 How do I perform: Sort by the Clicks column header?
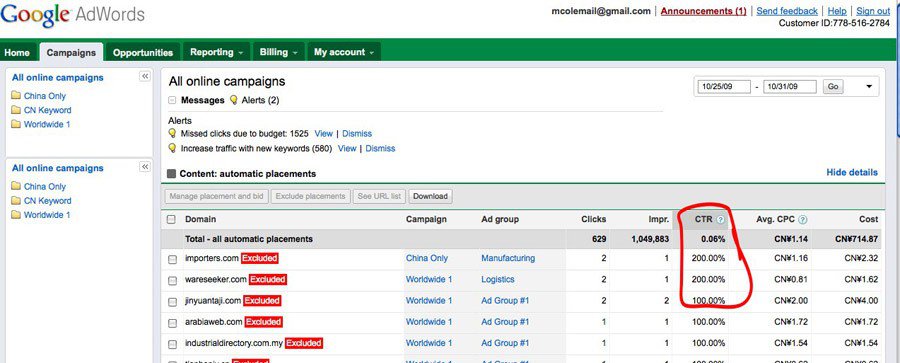click(x=593, y=219)
